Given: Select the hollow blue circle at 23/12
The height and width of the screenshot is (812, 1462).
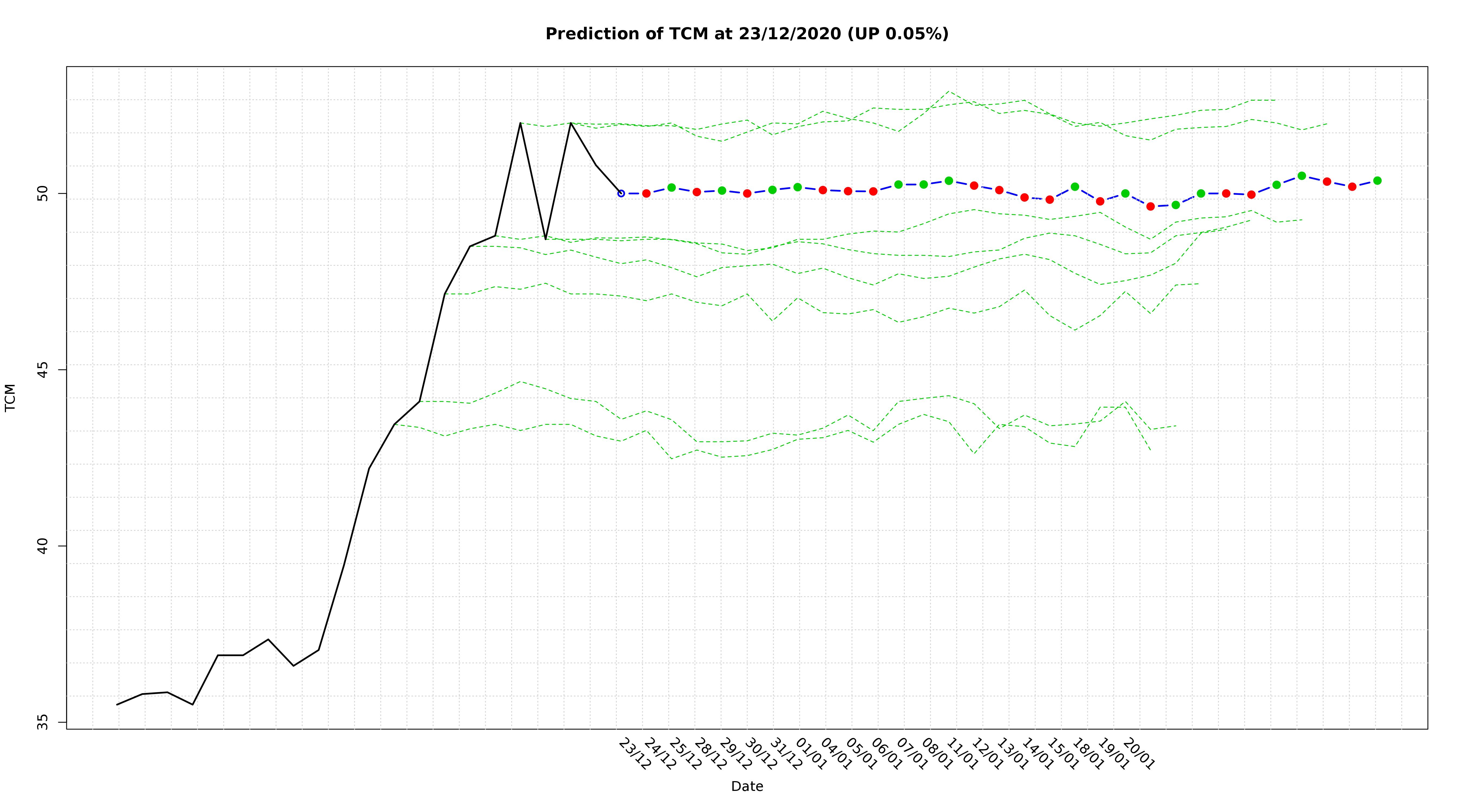Looking at the screenshot, I should (621, 194).
